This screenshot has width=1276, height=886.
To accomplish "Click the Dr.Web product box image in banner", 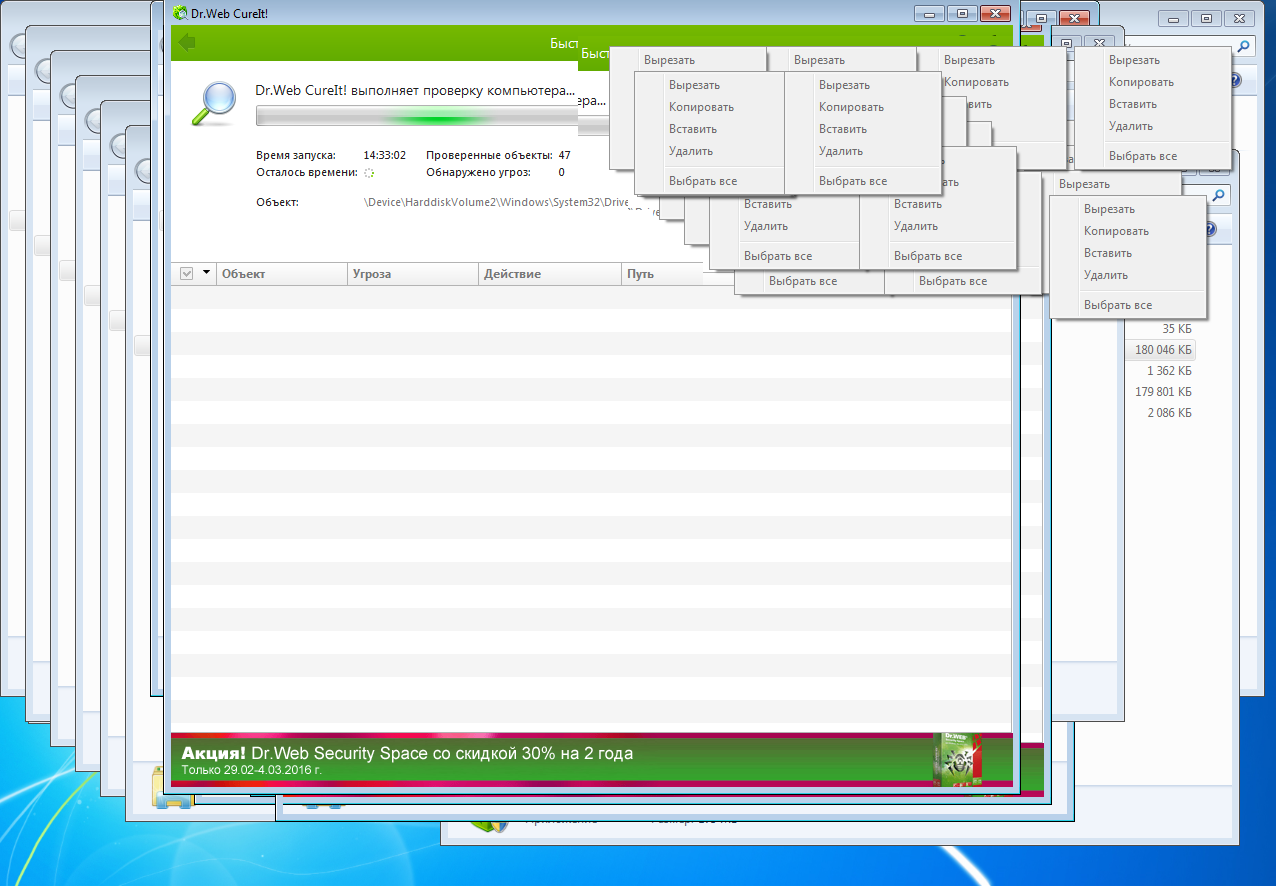I will (956, 759).
